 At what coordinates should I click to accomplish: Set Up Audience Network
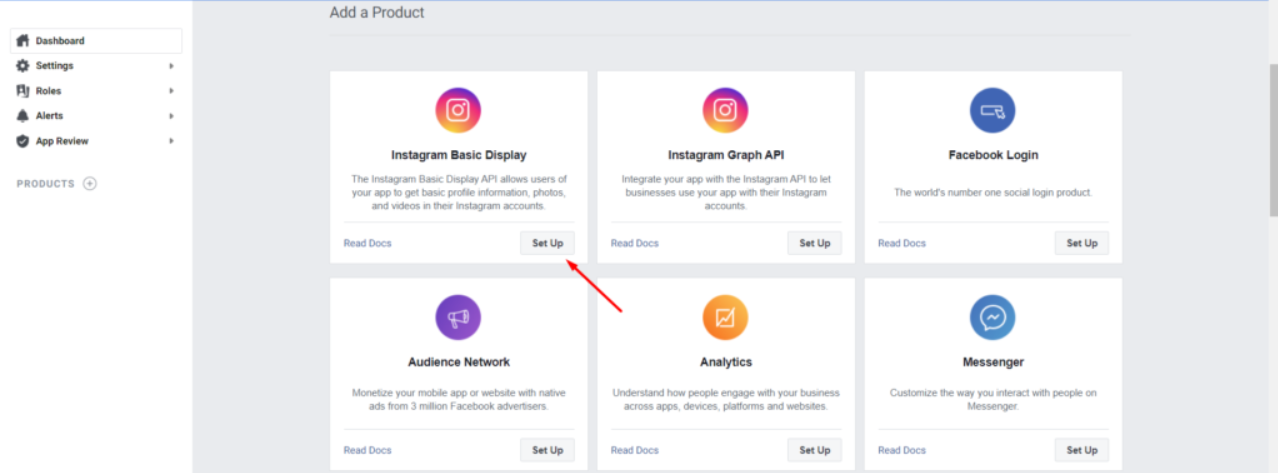click(x=547, y=450)
